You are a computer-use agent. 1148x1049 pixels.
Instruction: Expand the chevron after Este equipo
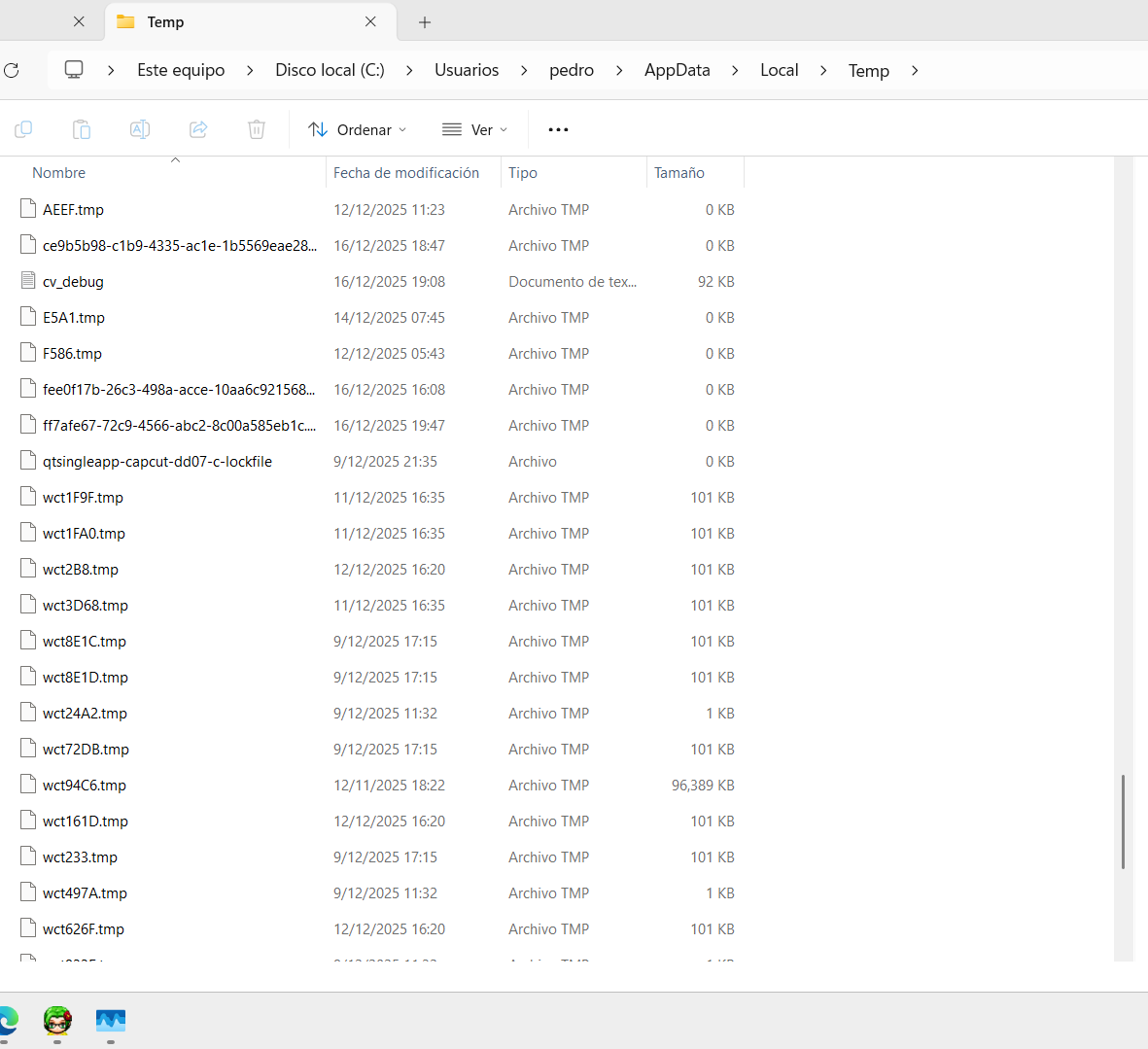250,70
